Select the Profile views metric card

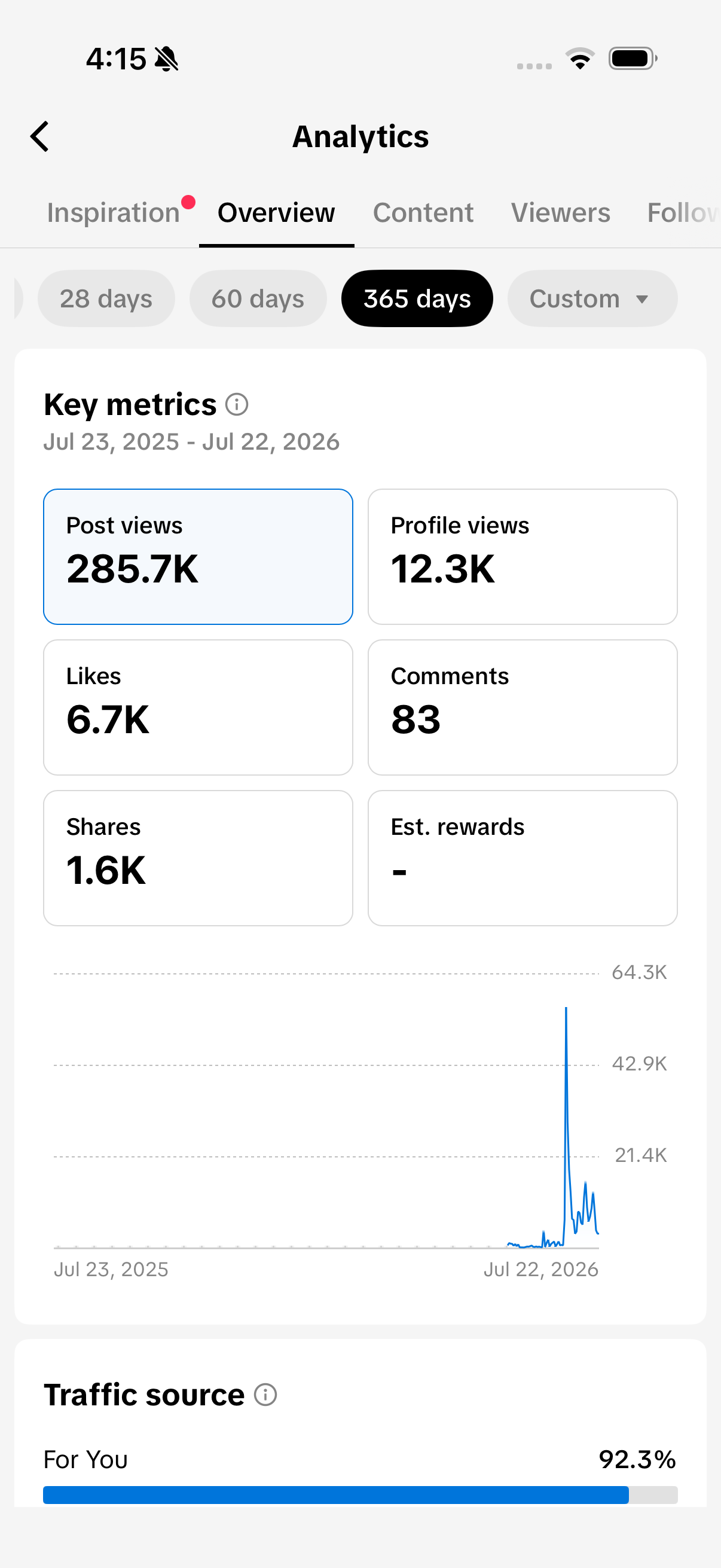pyautogui.click(x=523, y=556)
